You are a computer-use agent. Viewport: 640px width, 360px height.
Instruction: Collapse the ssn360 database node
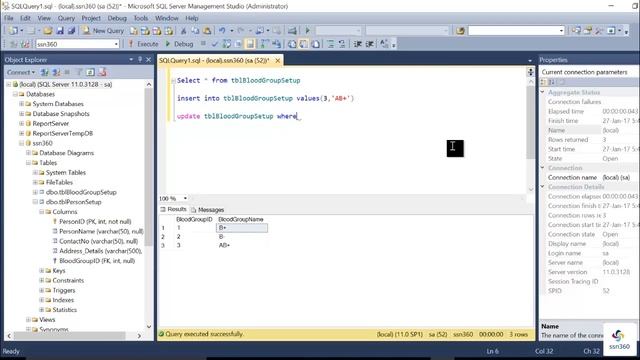click(22, 143)
